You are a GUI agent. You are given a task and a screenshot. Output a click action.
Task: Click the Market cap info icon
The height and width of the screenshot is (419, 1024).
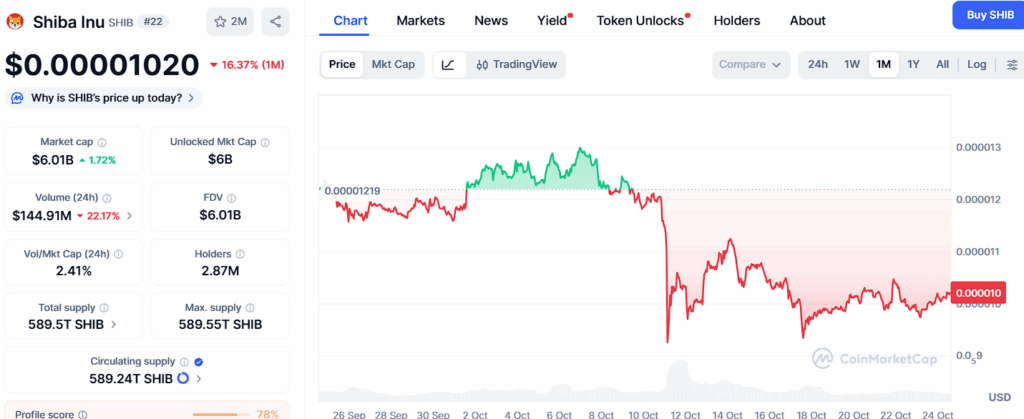pyautogui.click(x=102, y=143)
